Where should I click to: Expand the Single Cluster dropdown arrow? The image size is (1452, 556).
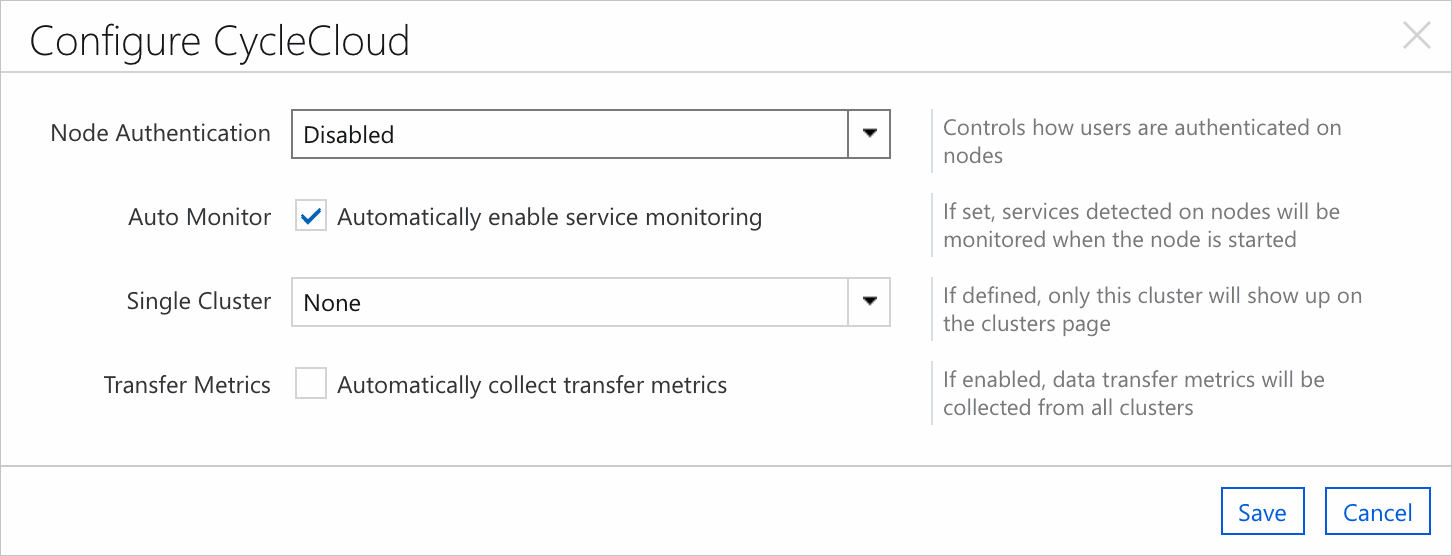click(869, 302)
